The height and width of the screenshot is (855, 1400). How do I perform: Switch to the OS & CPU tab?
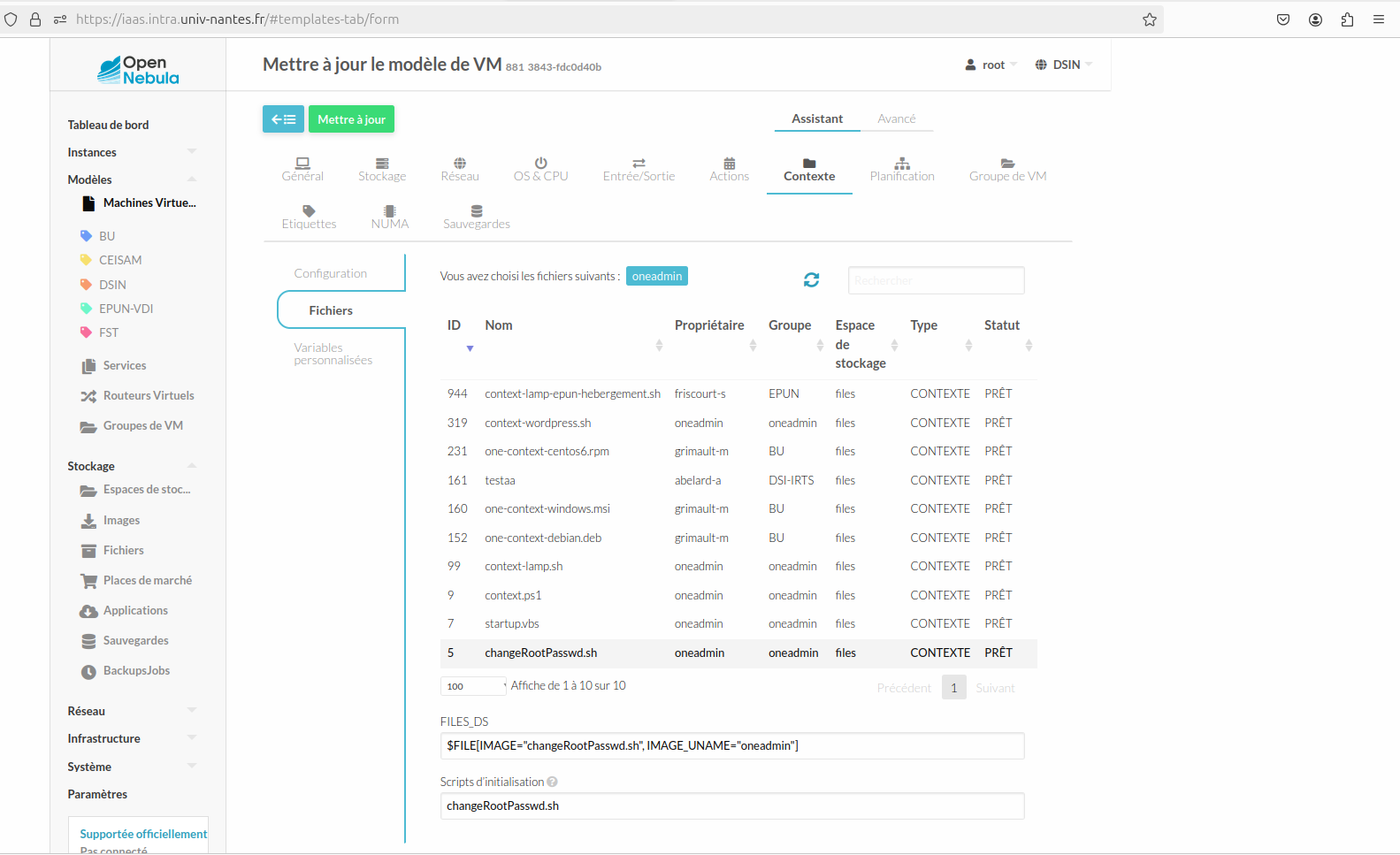coord(540,170)
